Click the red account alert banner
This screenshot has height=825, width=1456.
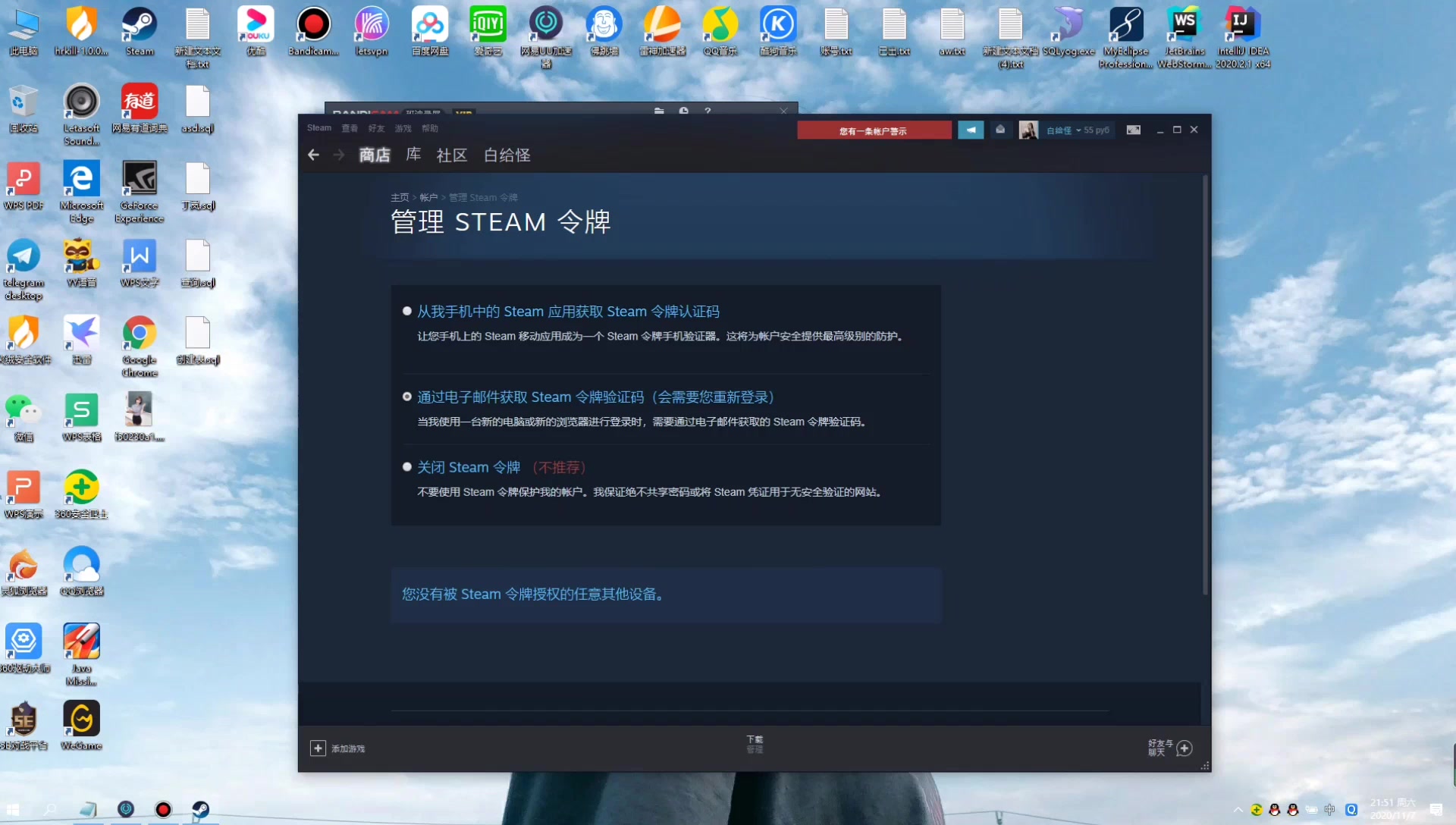pyautogui.click(x=874, y=130)
